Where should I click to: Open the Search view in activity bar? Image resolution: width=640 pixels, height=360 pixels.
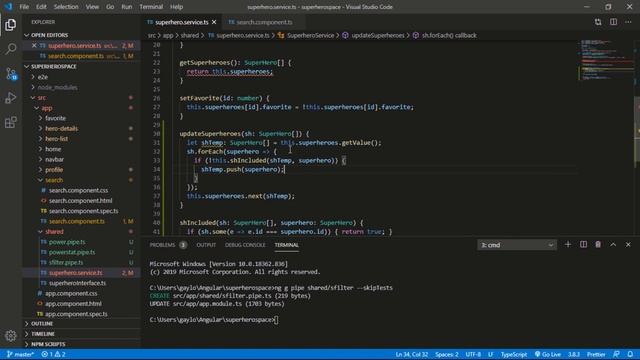click(x=11, y=49)
